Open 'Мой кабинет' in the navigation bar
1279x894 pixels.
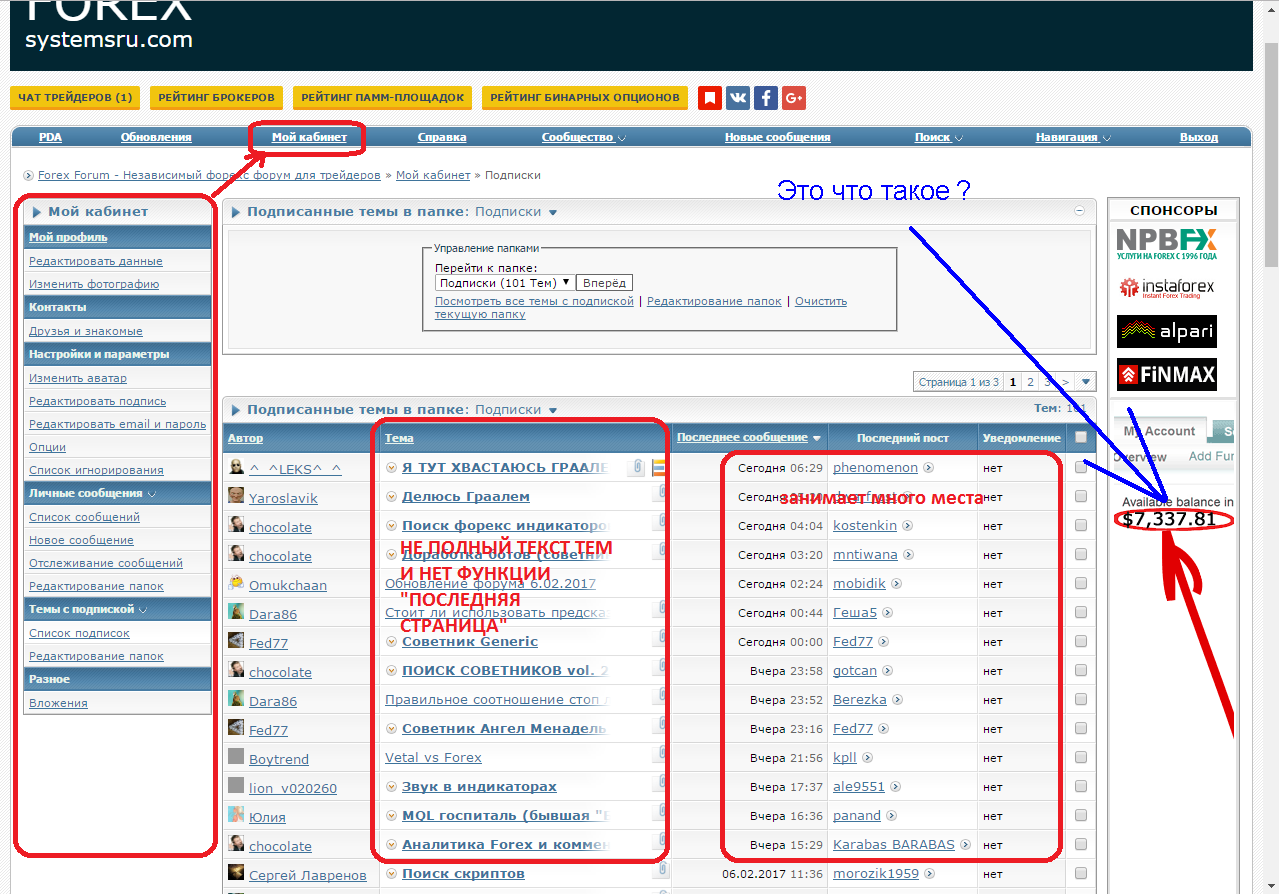coord(309,137)
